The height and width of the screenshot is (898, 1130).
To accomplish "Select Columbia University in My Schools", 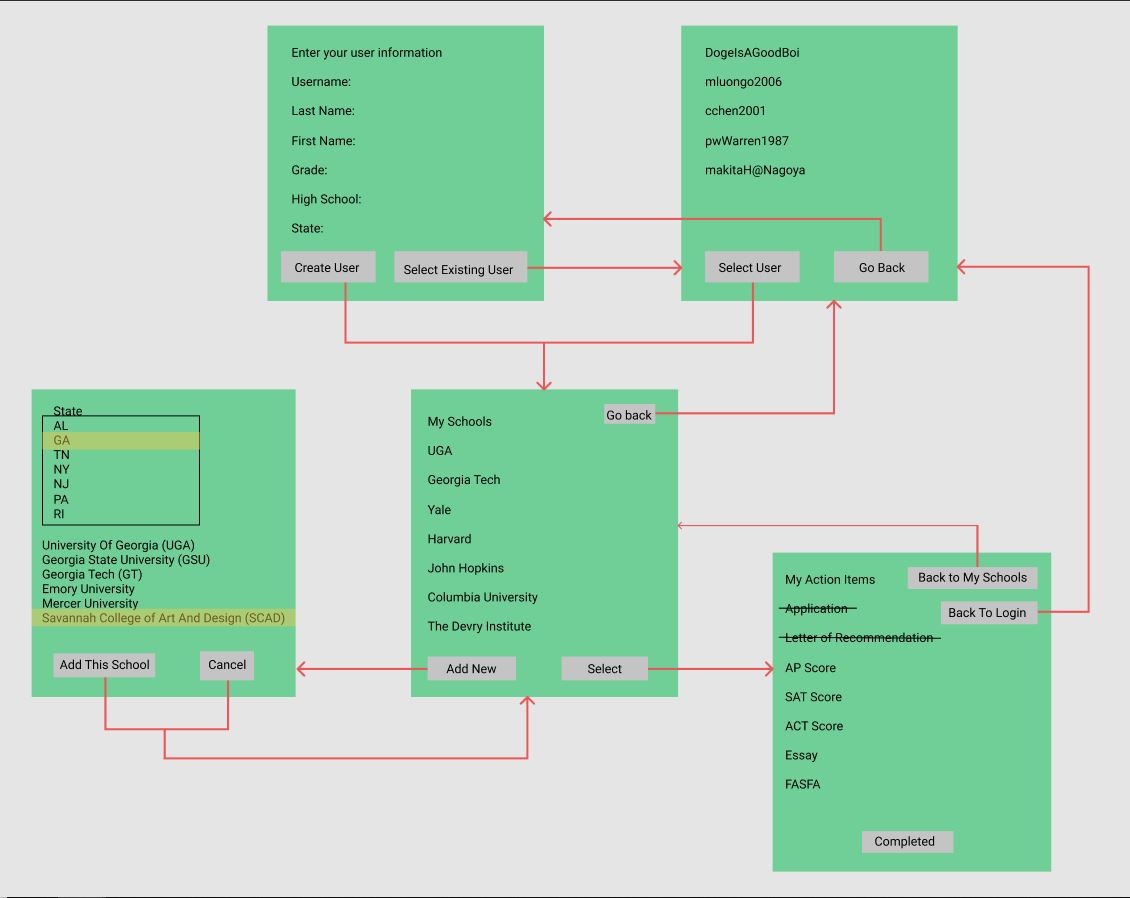I will (482, 597).
